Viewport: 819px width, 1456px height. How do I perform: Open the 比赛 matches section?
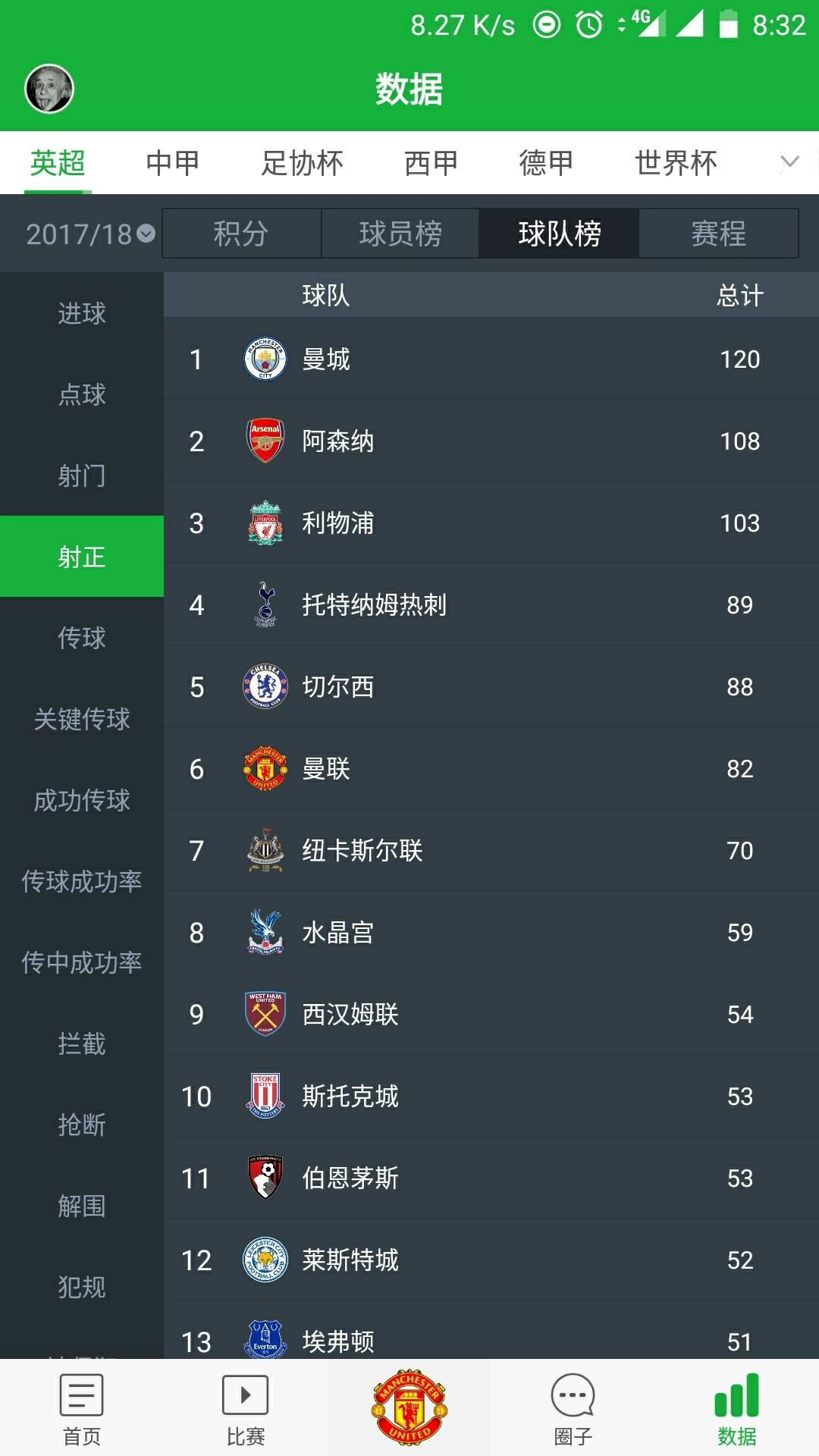click(244, 1407)
